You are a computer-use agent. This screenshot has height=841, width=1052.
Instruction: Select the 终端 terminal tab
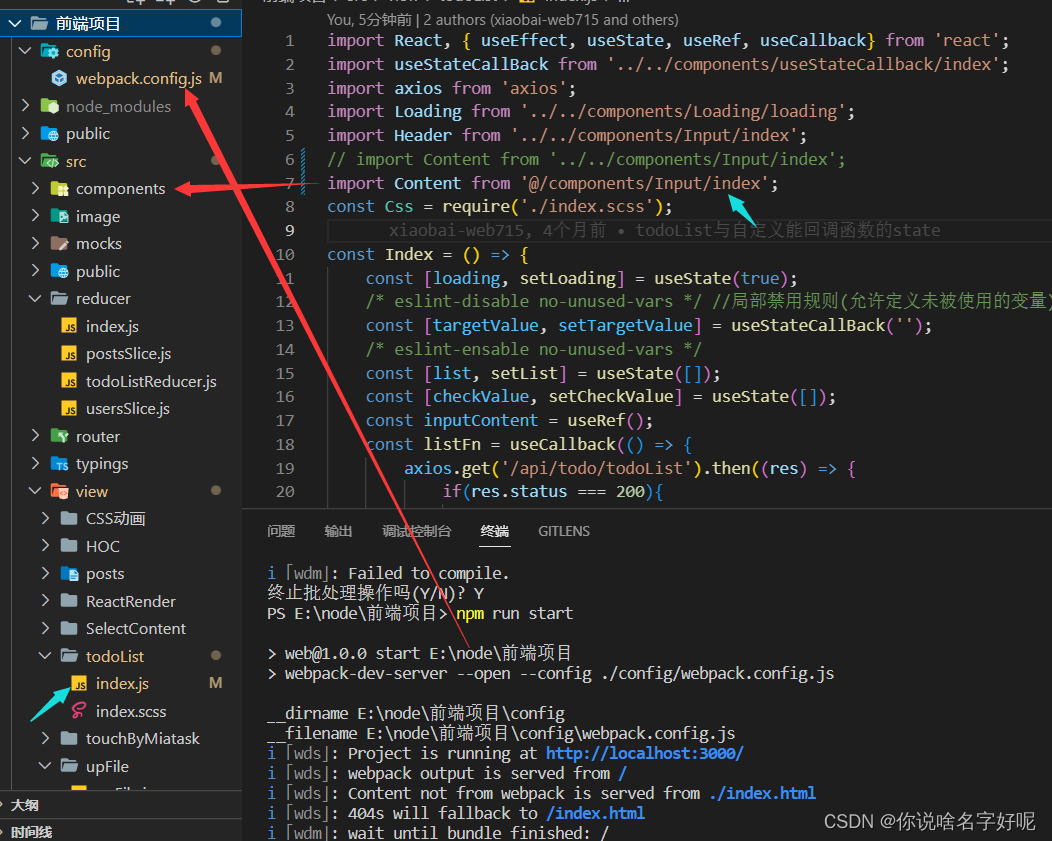494,531
